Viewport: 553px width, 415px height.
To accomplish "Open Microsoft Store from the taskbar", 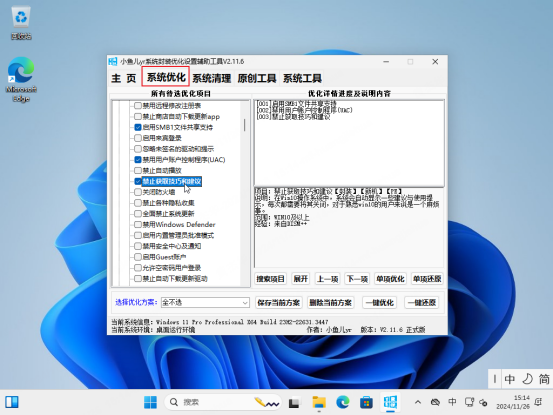I will coord(366,402).
